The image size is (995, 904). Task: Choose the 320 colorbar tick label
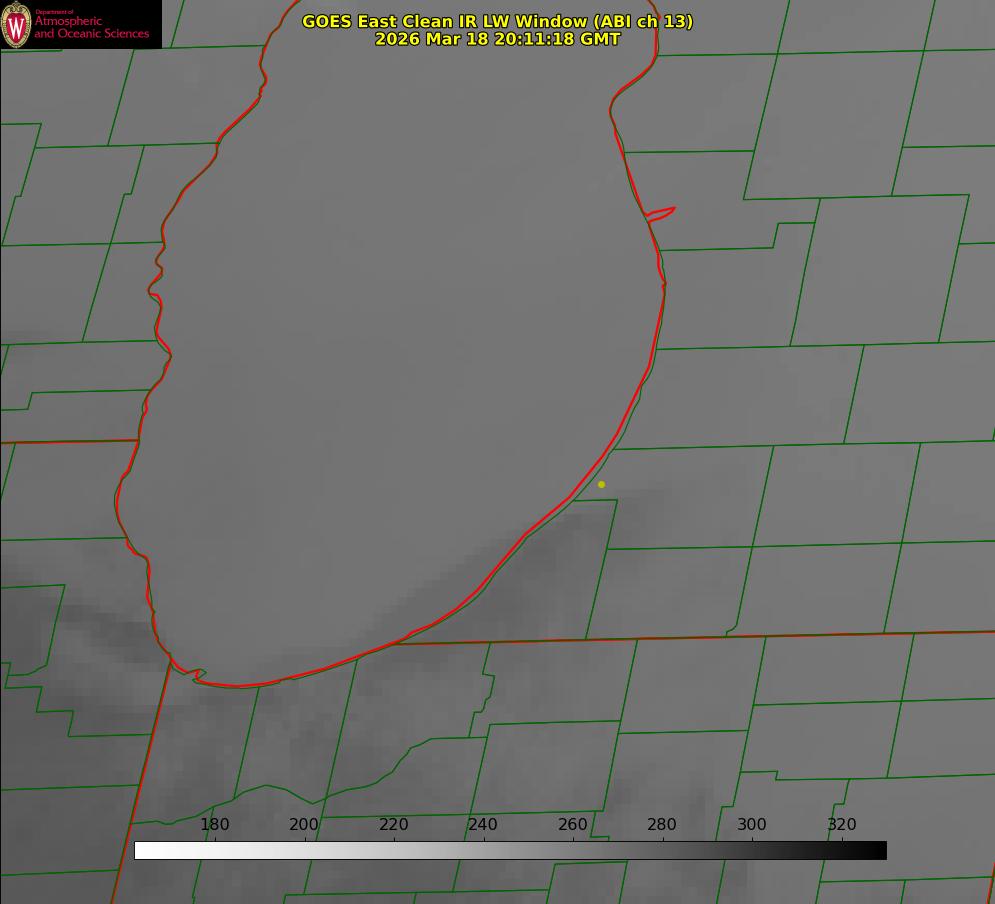click(842, 825)
